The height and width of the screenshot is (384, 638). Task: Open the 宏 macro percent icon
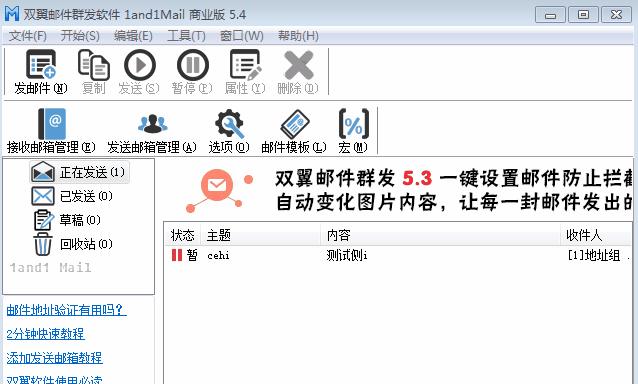click(x=354, y=124)
